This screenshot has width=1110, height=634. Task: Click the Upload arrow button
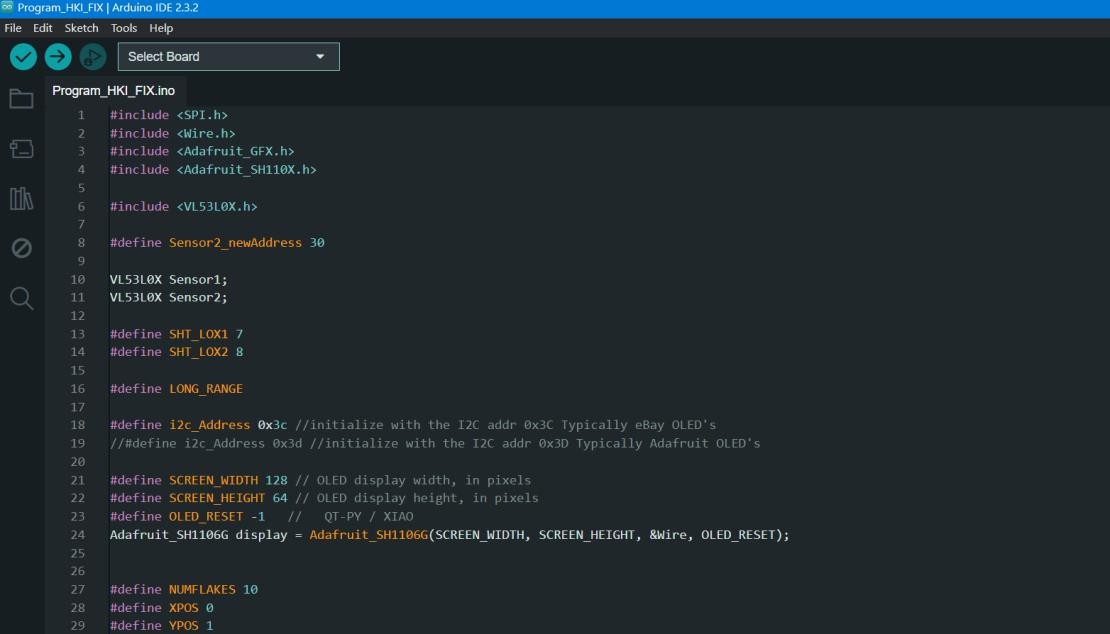pos(58,57)
